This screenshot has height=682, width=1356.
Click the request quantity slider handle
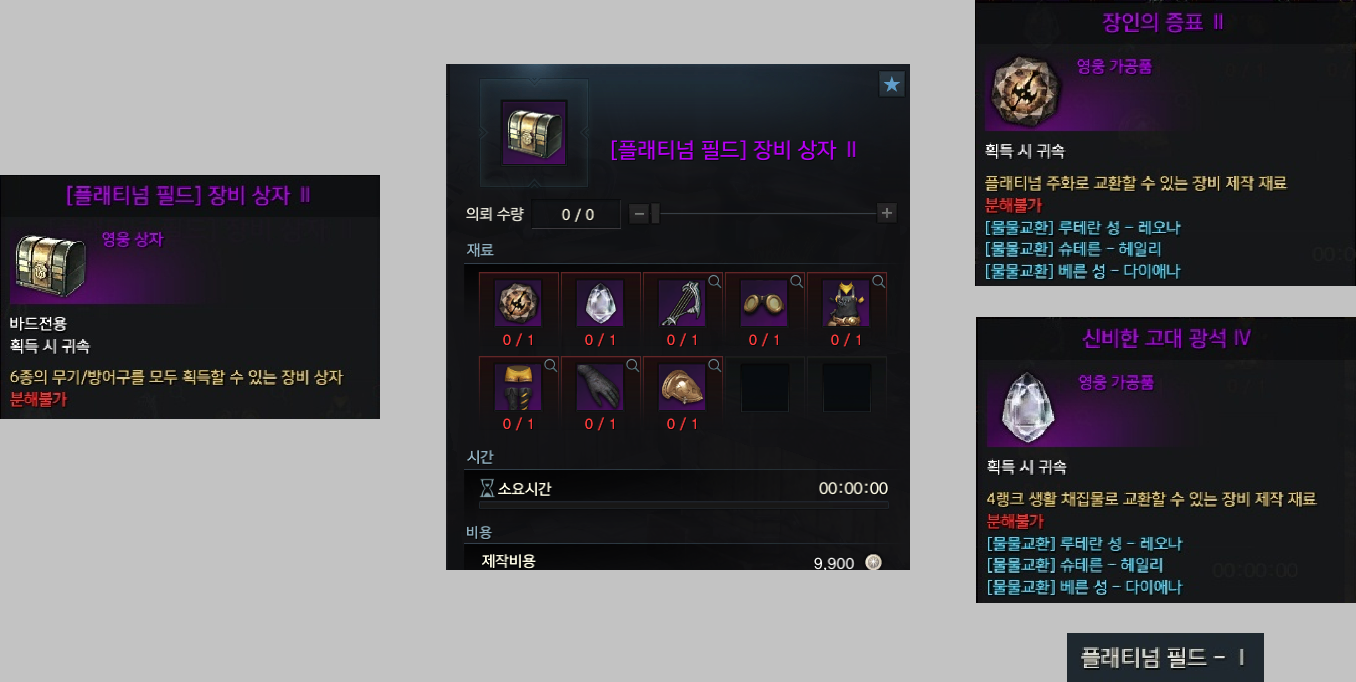coord(655,213)
